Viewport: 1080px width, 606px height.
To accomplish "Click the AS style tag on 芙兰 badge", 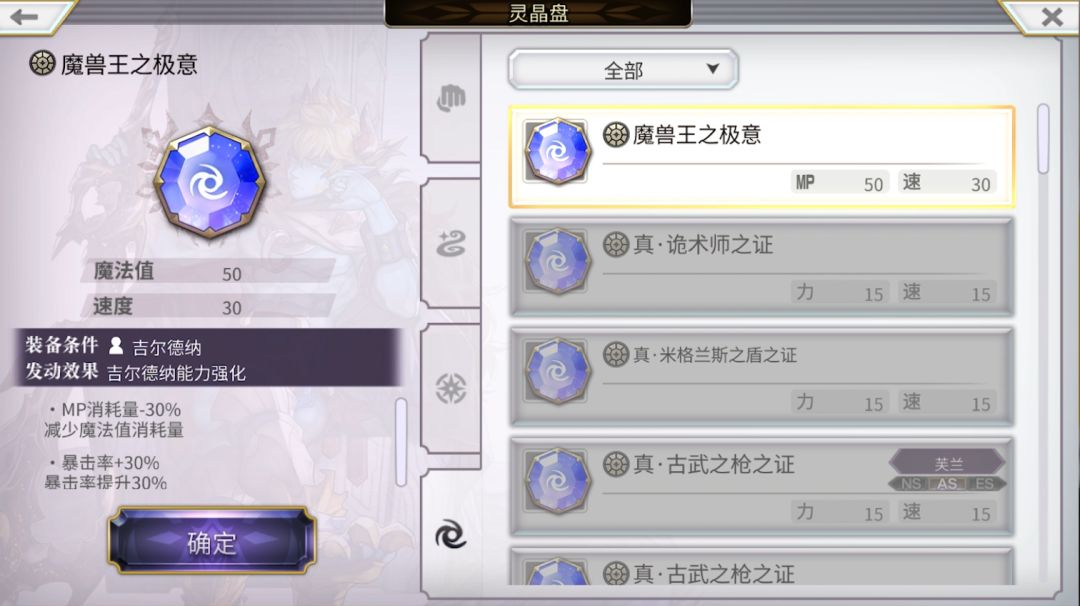I will pos(947,483).
